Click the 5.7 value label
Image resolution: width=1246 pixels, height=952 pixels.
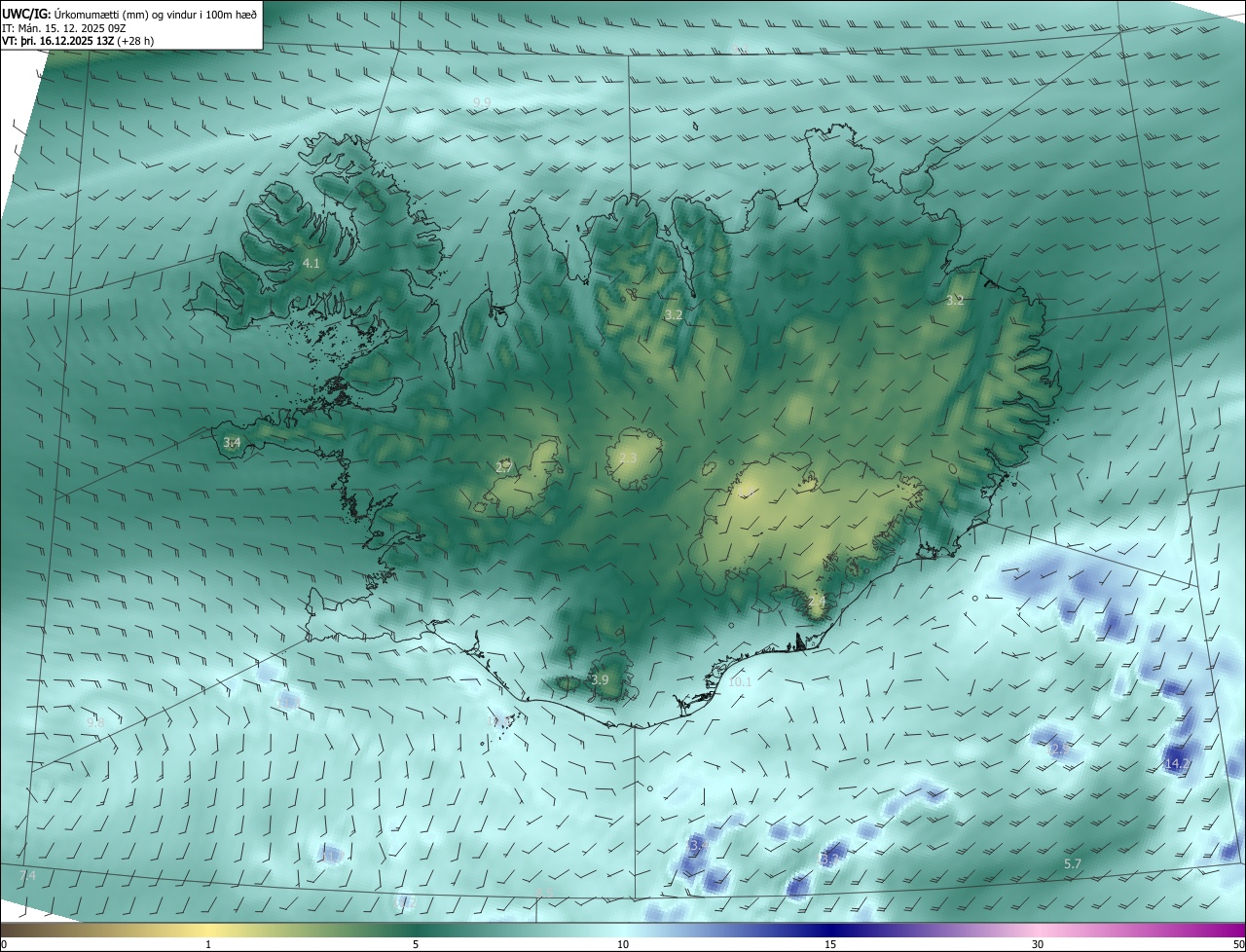[x=1073, y=864]
